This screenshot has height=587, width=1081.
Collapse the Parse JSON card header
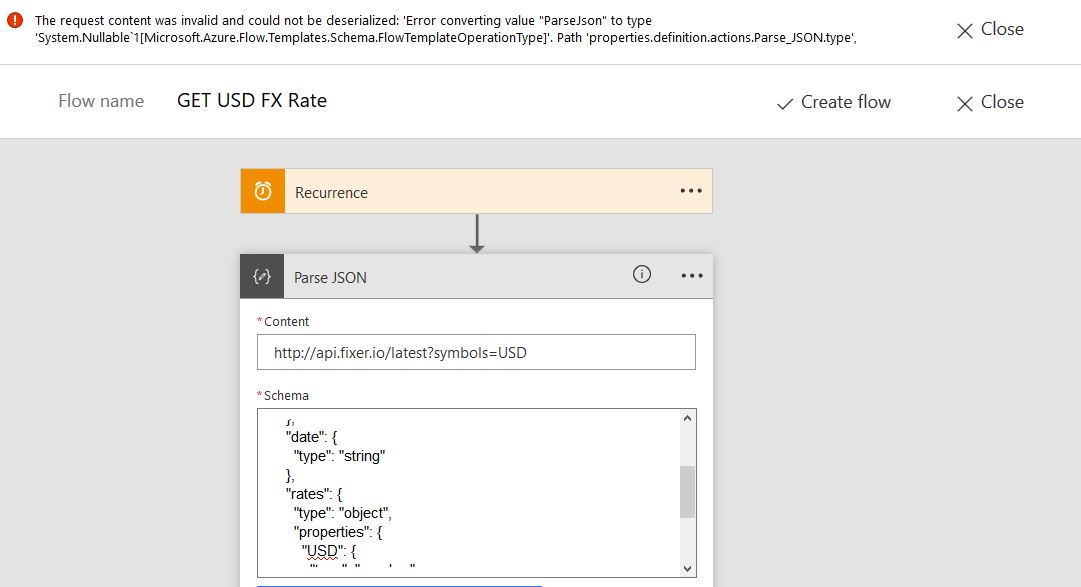point(450,277)
